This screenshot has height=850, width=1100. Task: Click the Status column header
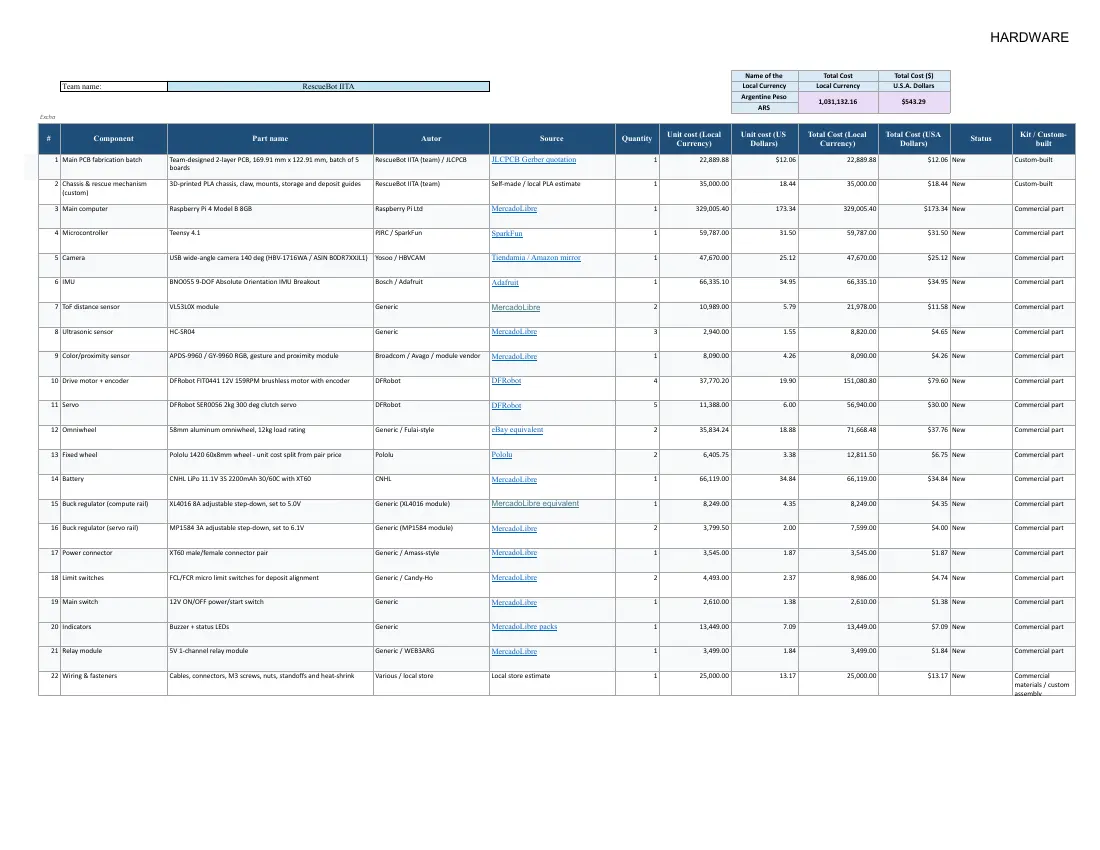tap(981, 139)
